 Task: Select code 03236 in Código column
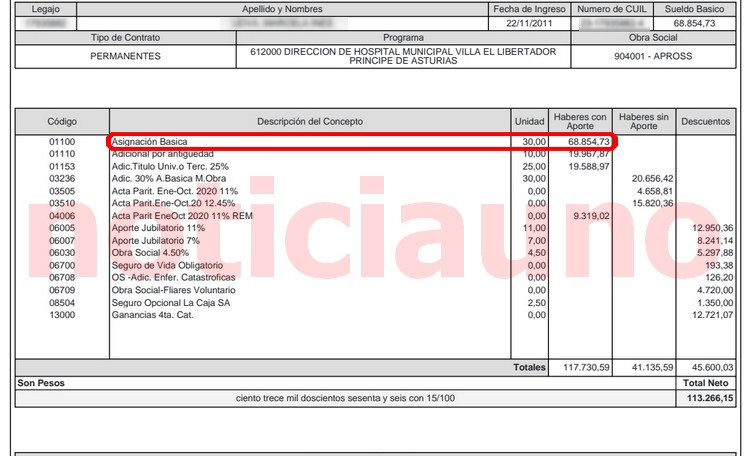(62, 179)
